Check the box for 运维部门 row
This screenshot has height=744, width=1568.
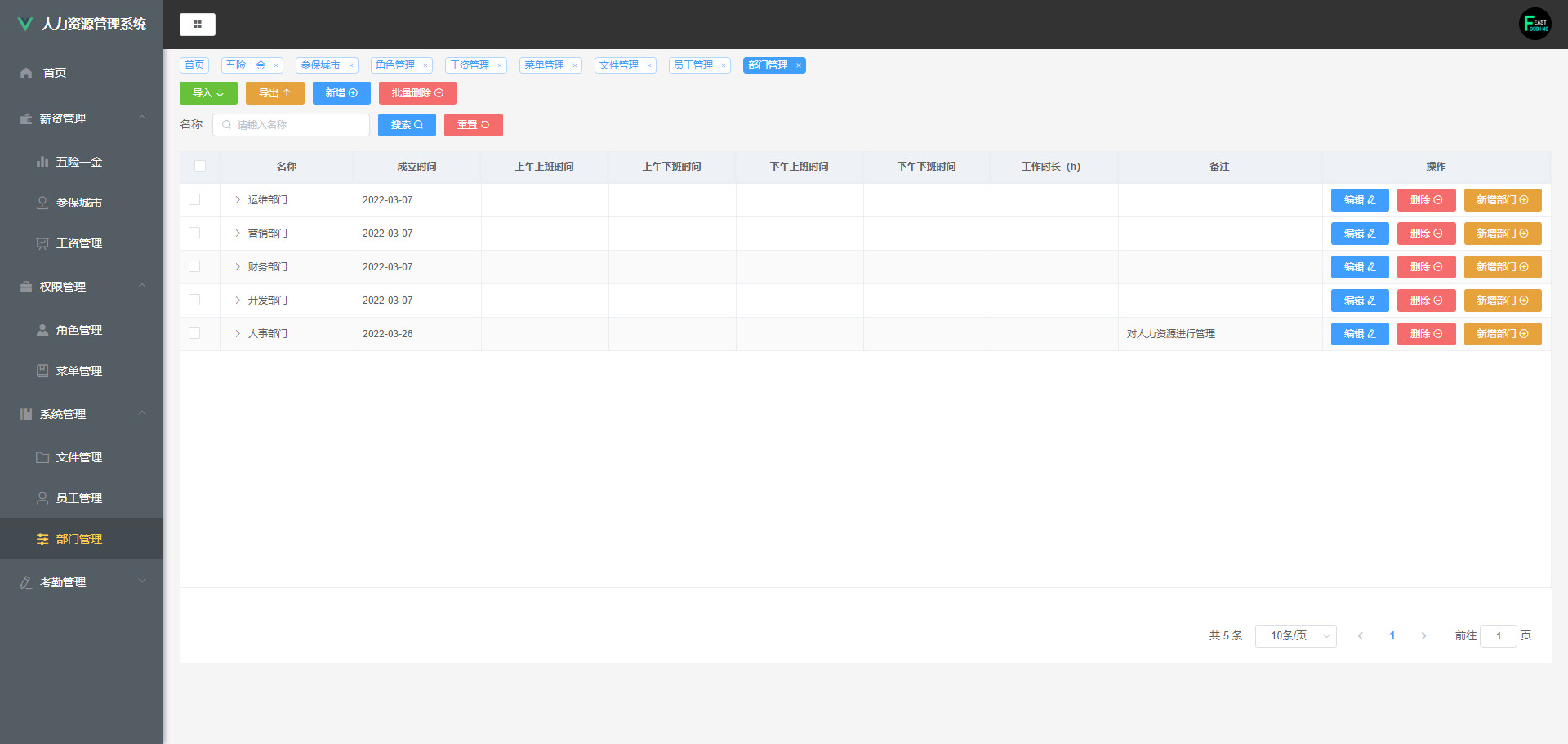[x=194, y=199]
